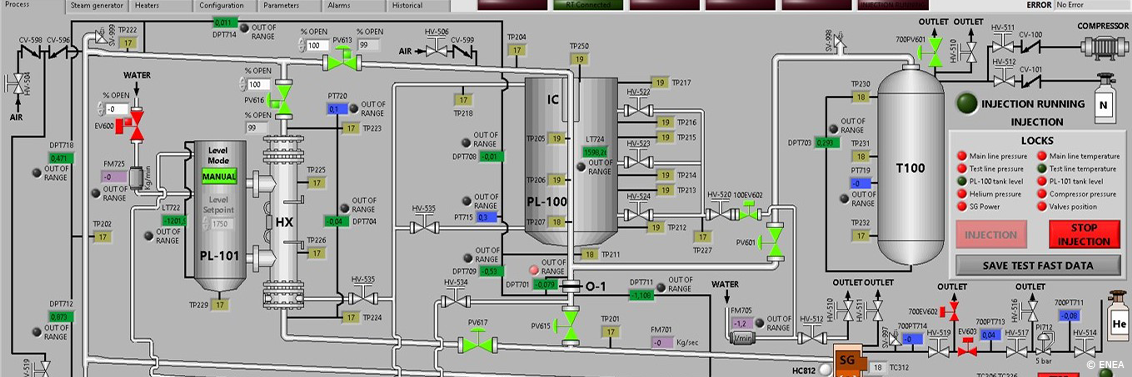Click the He helium bottle icon

(x=1118, y=317)
